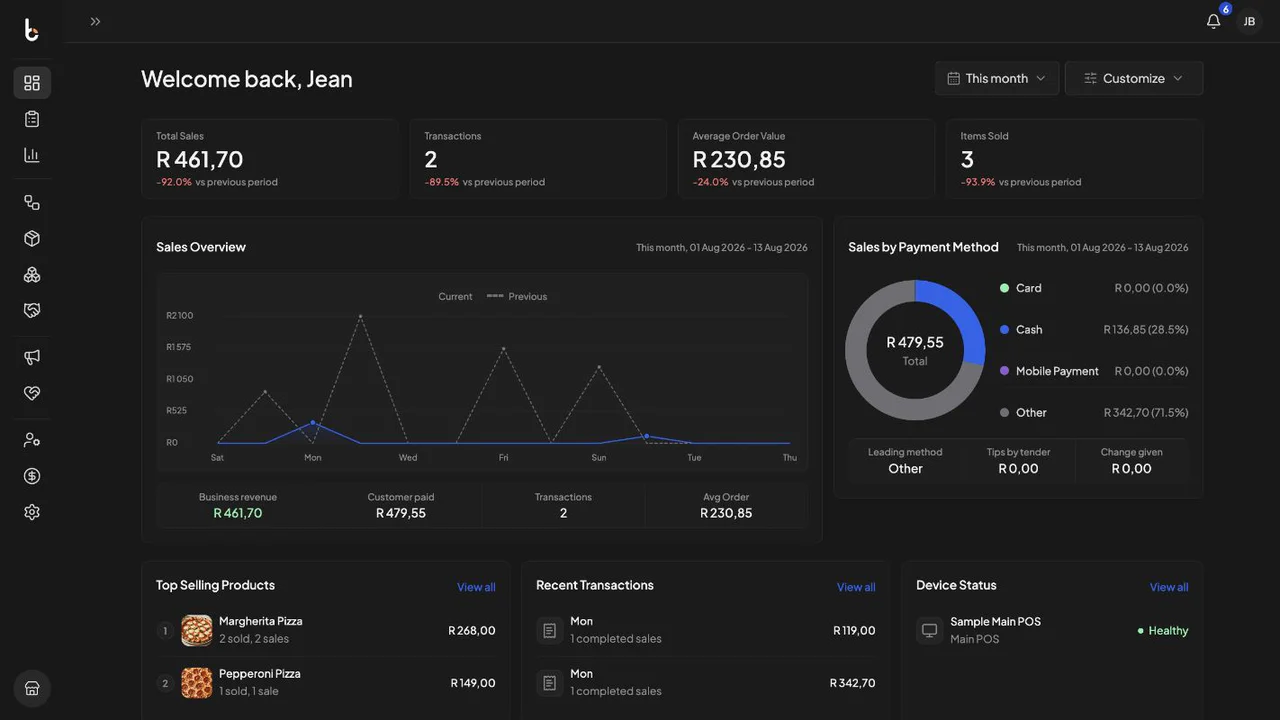This screenshot has width=1280, height=720.
Task: Open the megaphone marketing icon
Action: click(32, 357)
